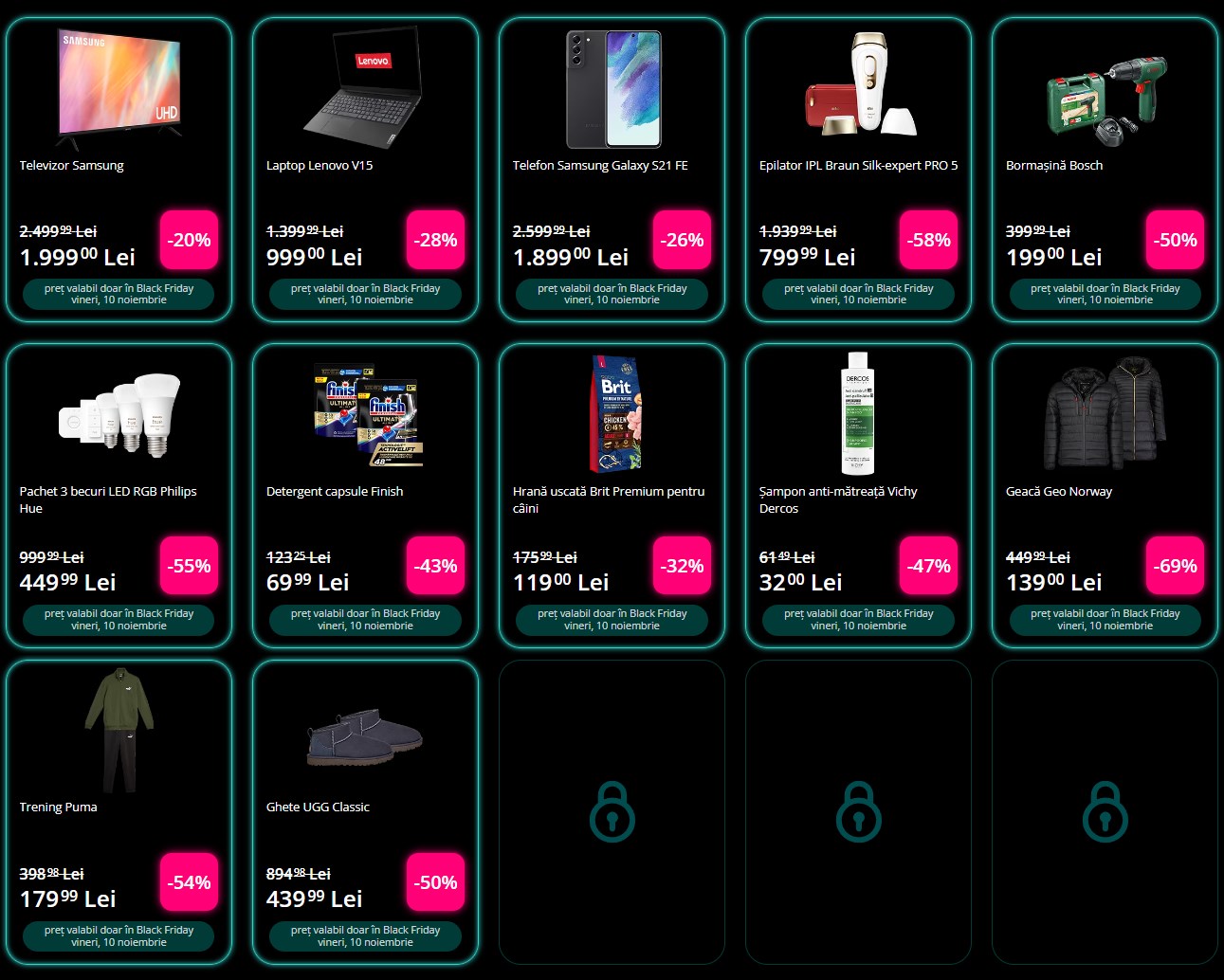Viewport: 1224px width, 980px height.
Task: Open the Geo Norway jacket image
Action: 1105,413
